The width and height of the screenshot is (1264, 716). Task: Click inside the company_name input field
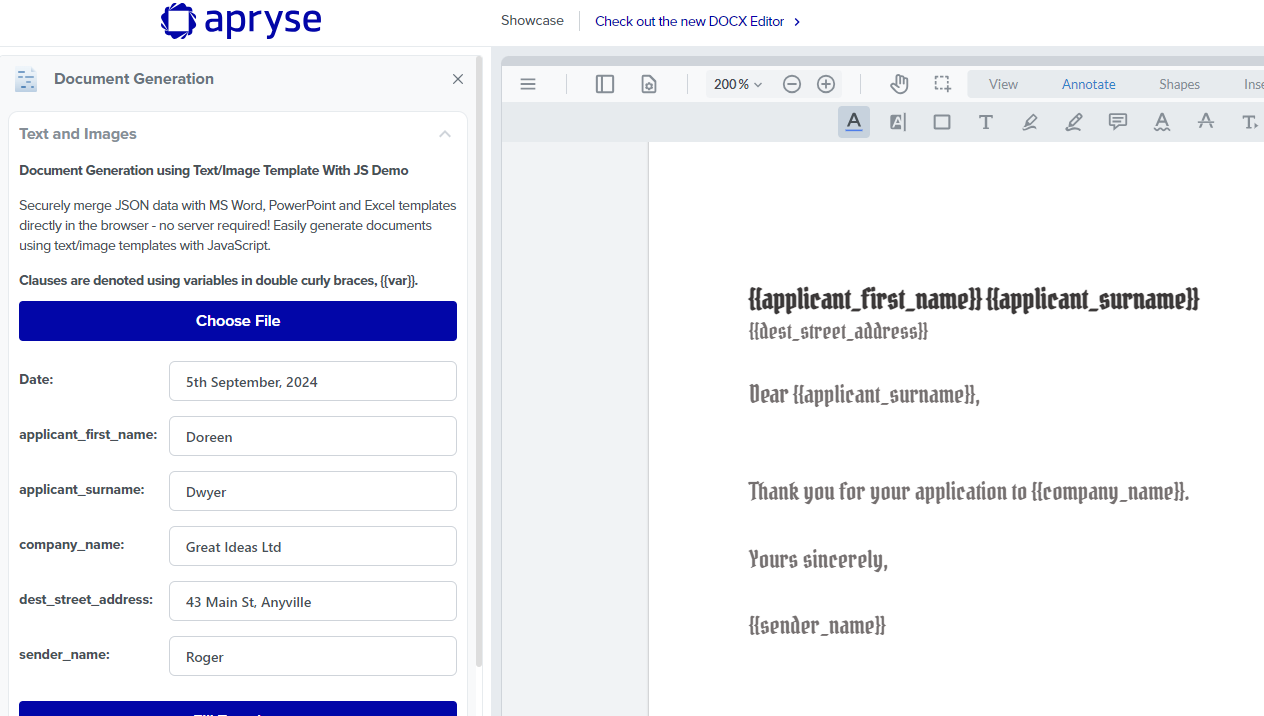point(312,546)
